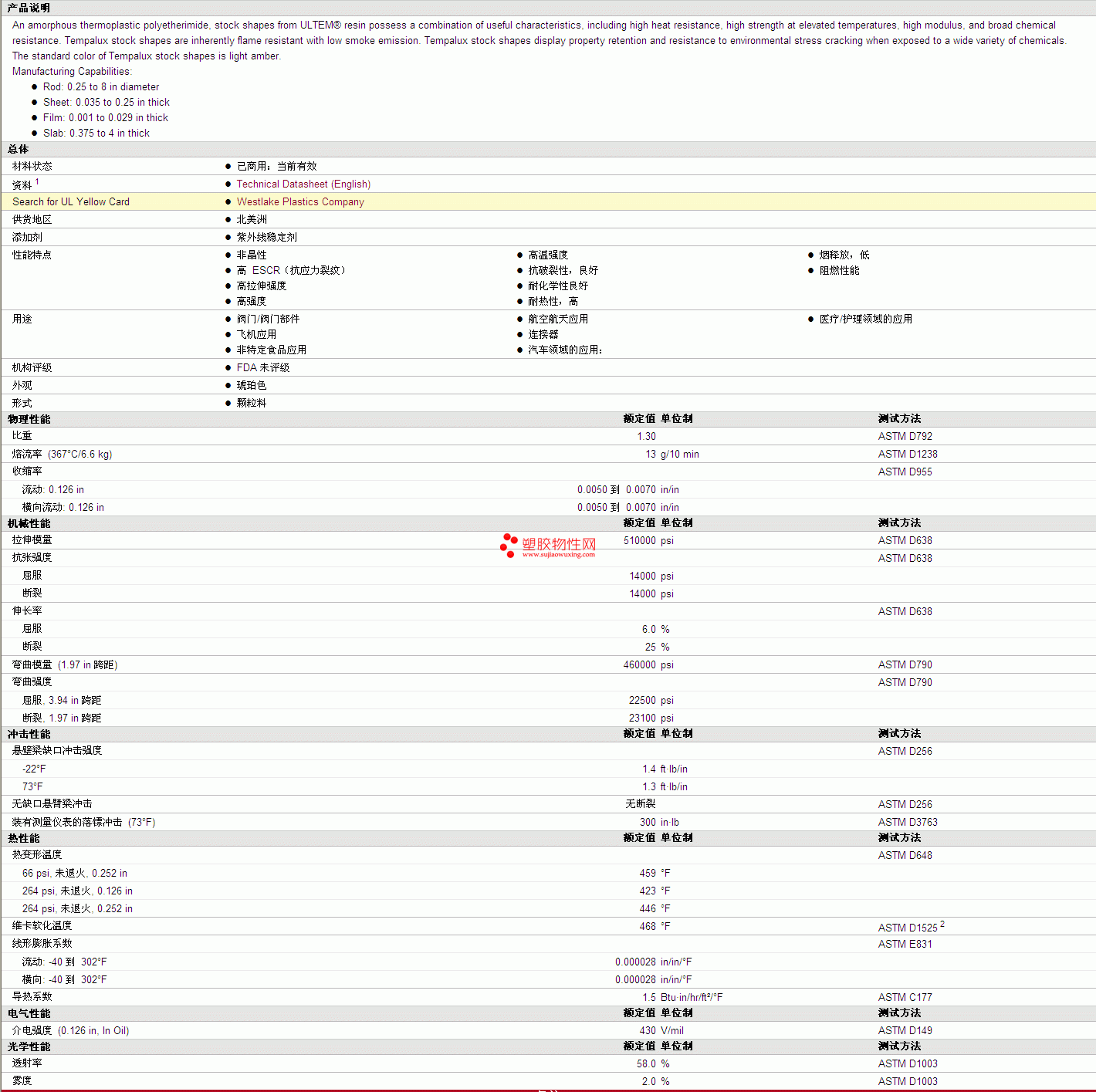Click the 琥珀色 appearance value
Viewport: 1096px width, 1092px height.
tap(252, 385)
